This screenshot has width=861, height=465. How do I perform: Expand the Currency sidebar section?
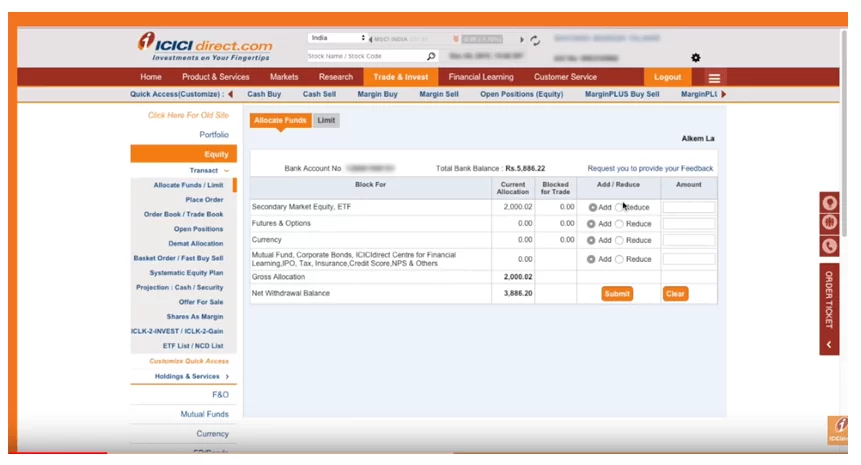tap(212, 434)
